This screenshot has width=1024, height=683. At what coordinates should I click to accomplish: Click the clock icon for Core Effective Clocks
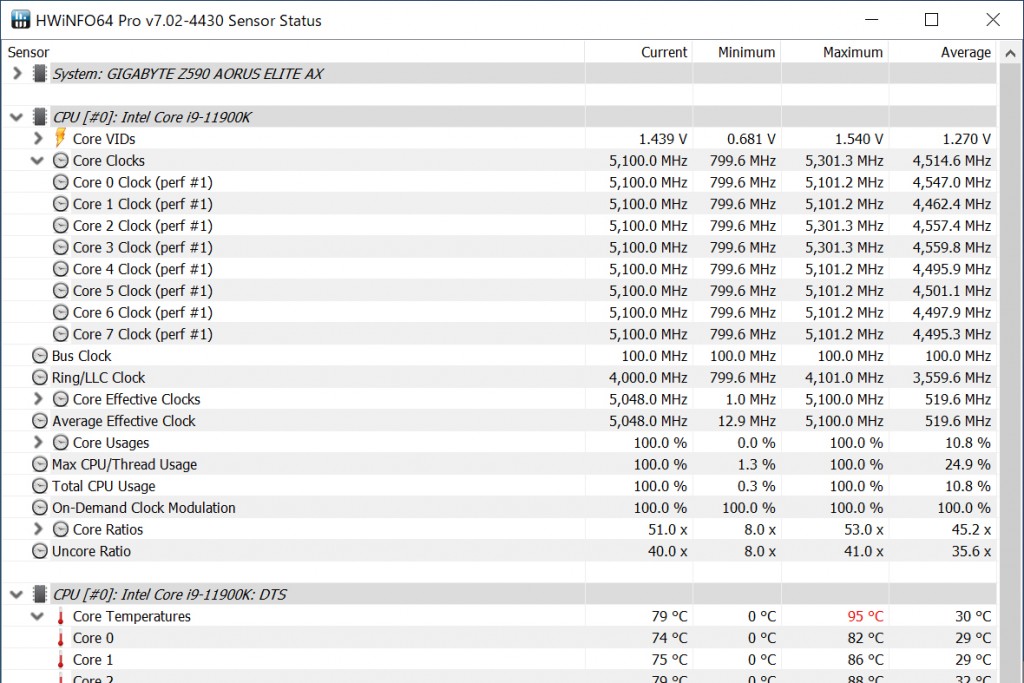click(x=61, y=399)
